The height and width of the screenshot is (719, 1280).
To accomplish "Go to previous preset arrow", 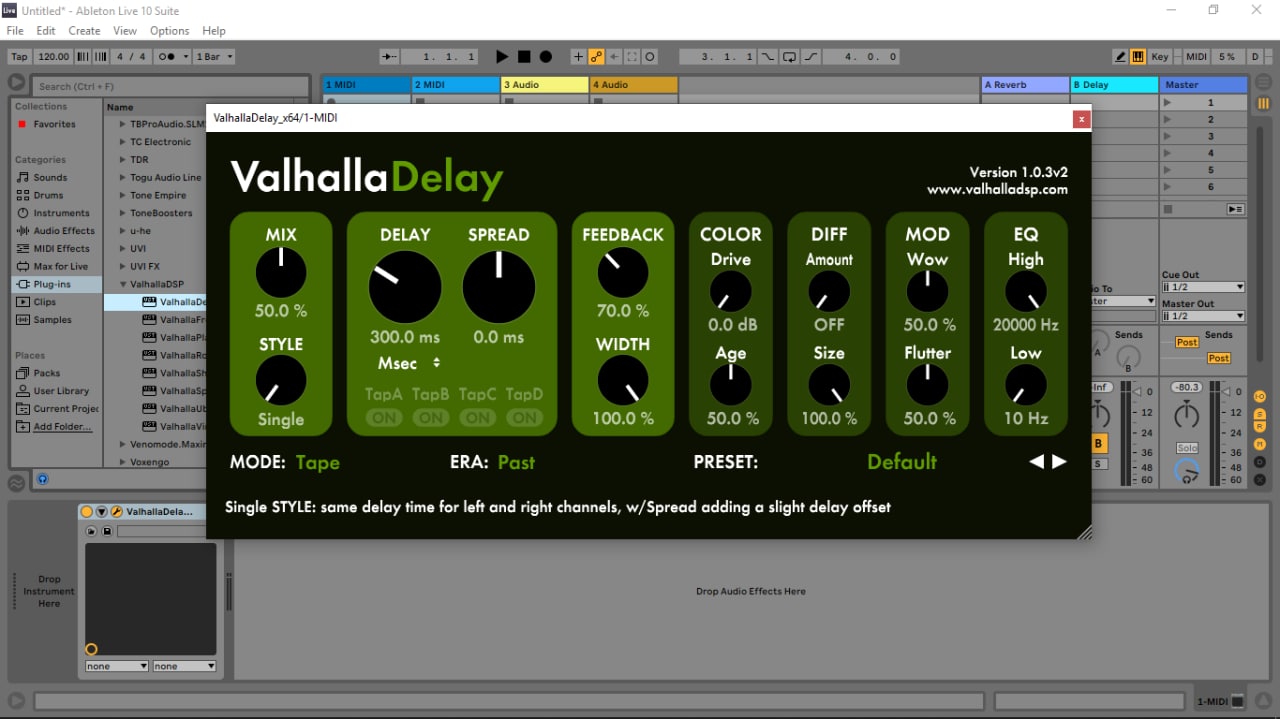I will tap(1037, 462).
